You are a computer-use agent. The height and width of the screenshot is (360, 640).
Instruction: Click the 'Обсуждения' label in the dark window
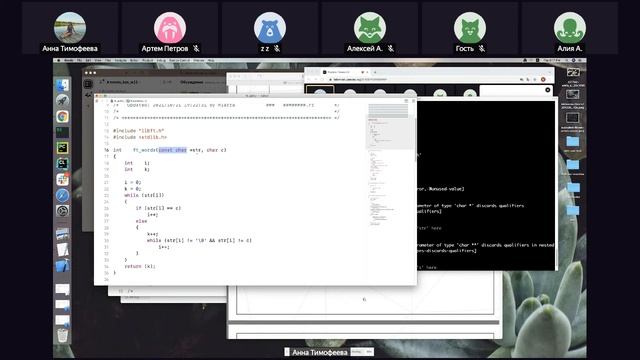(x=192, y=82)
